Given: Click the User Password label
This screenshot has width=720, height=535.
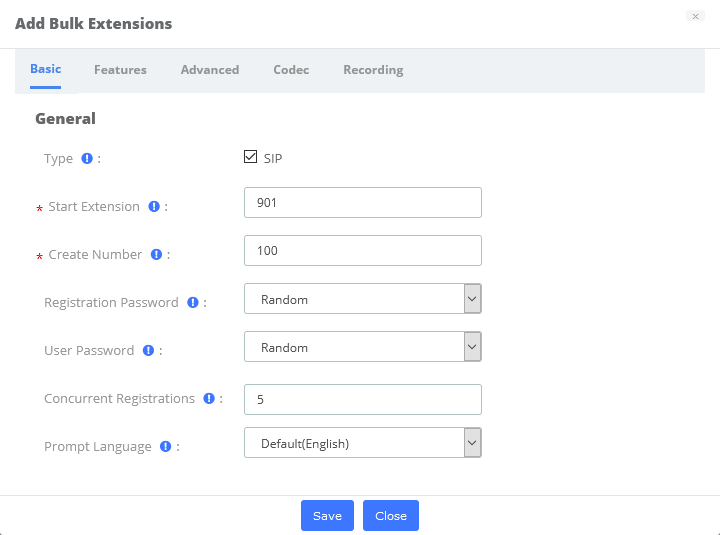Looking at the screenshot, I should coord(89,350).
